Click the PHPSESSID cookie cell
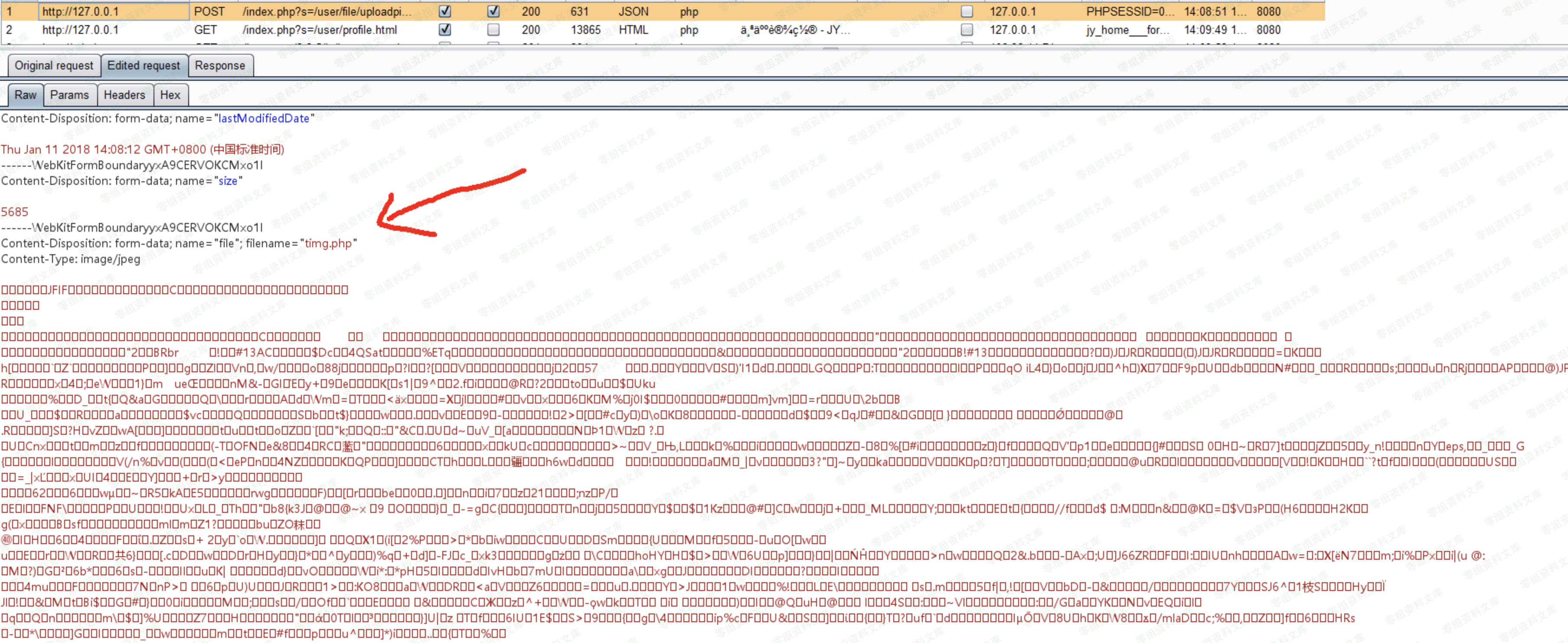Screen dimensions: 1568x643 [x=1130, y=12]
